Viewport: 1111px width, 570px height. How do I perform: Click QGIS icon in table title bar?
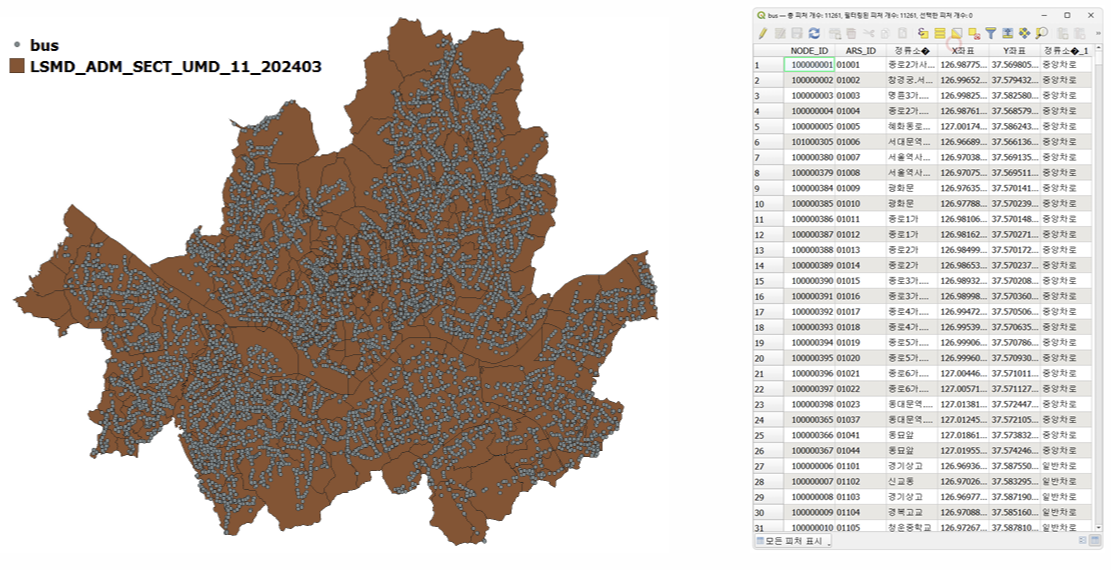(761, 15)
